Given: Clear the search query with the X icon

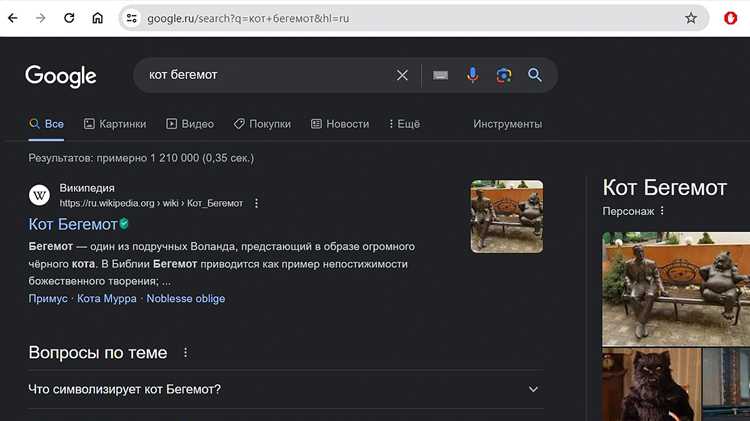Looking at the screenshot, I should click(x=402, y=75).
